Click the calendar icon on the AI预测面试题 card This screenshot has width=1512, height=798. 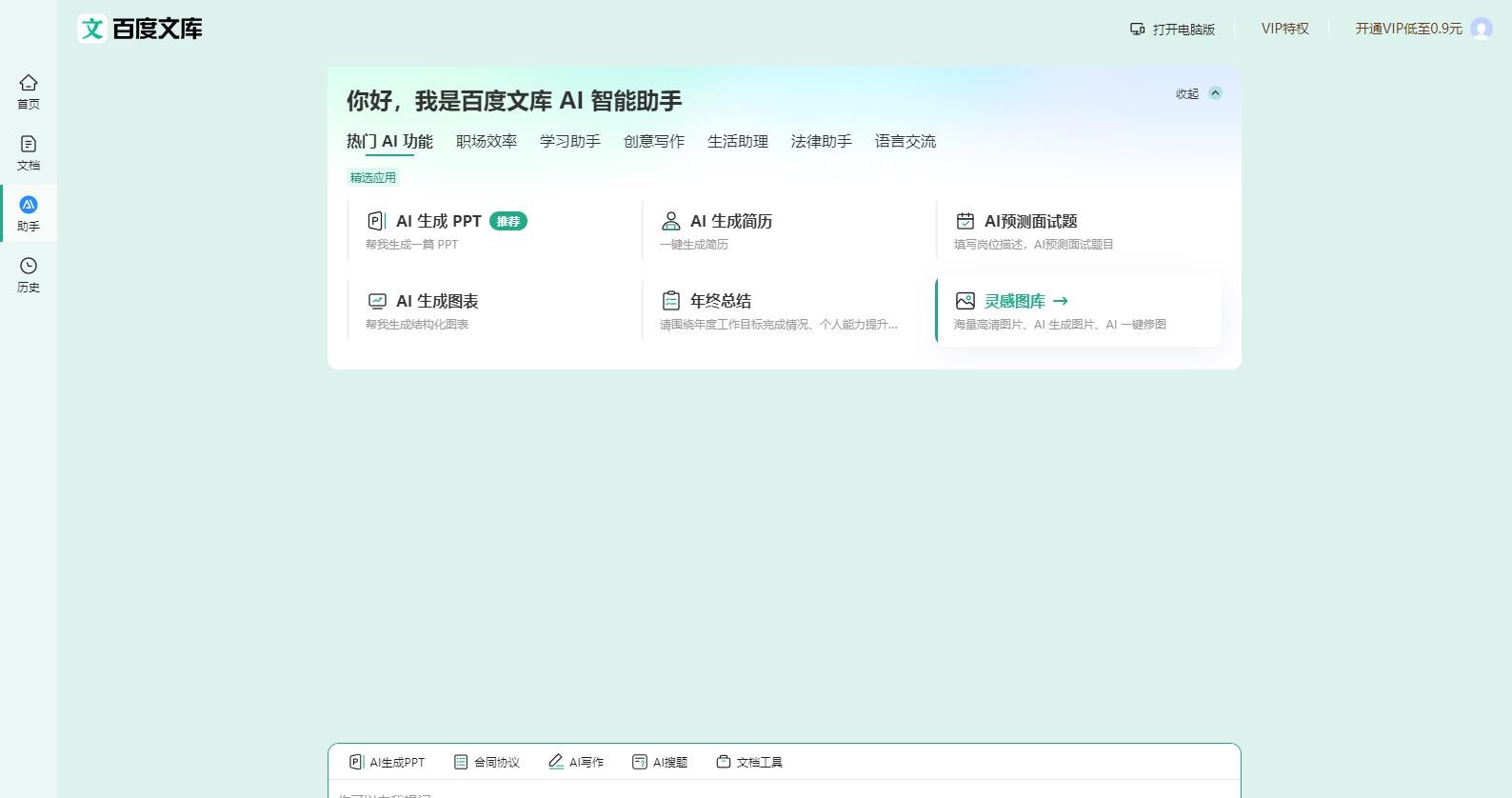coord(965,221)
